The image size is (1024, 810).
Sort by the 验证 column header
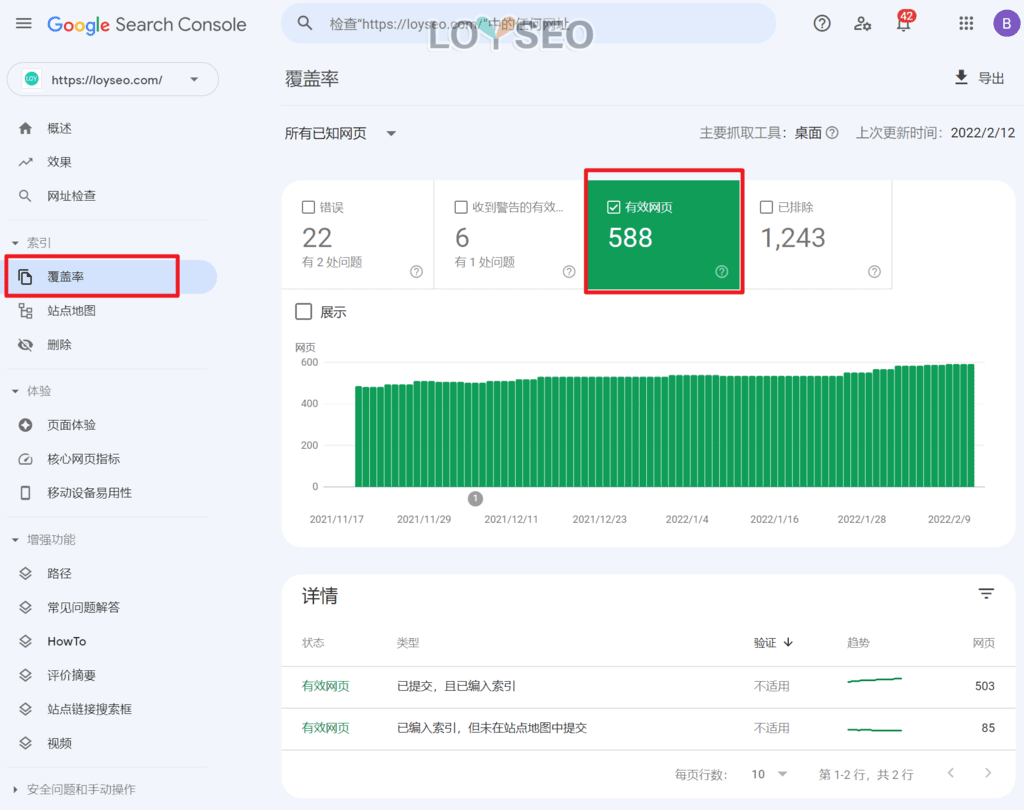773,643
